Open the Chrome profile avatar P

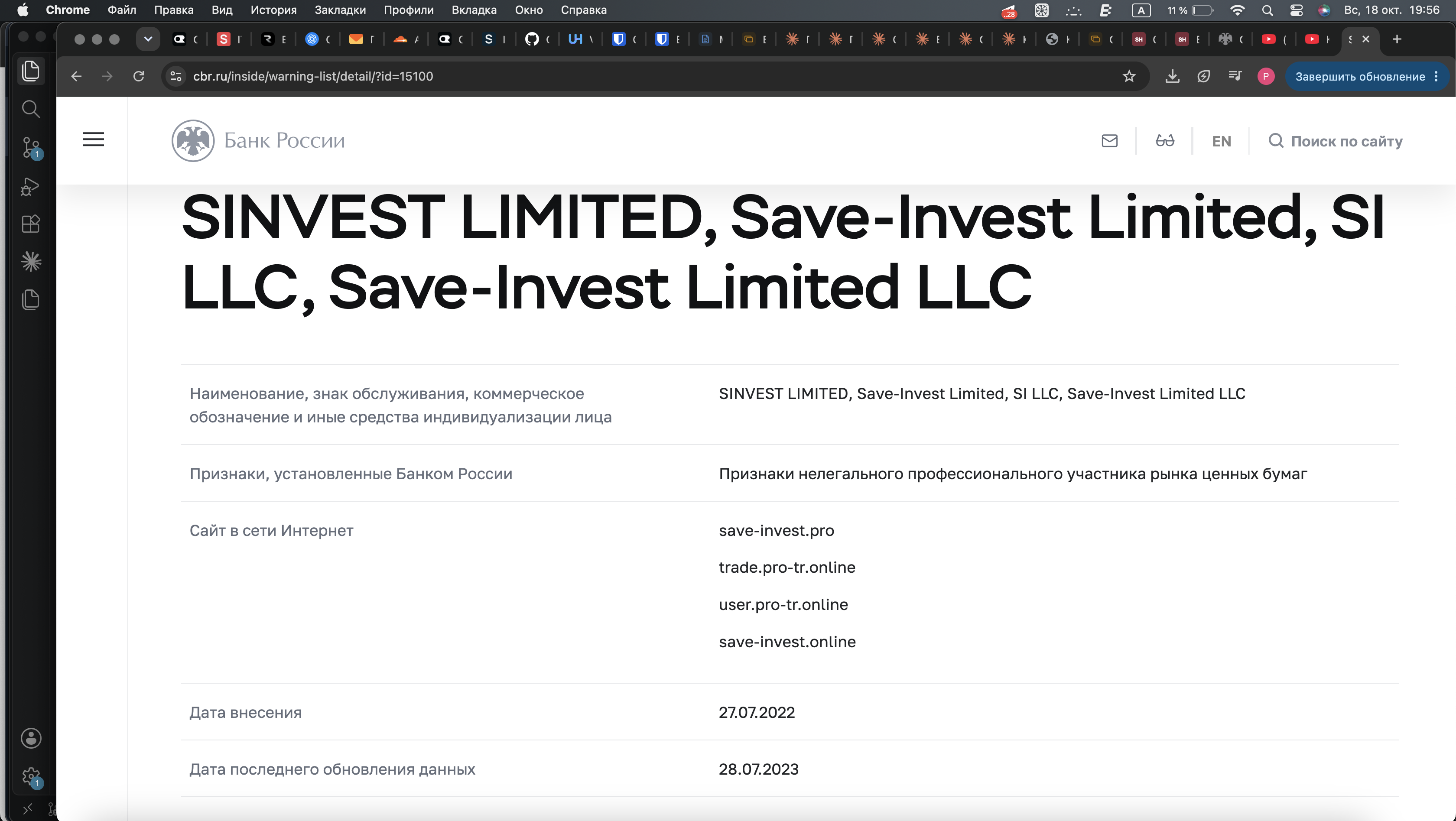point(1265,76)
